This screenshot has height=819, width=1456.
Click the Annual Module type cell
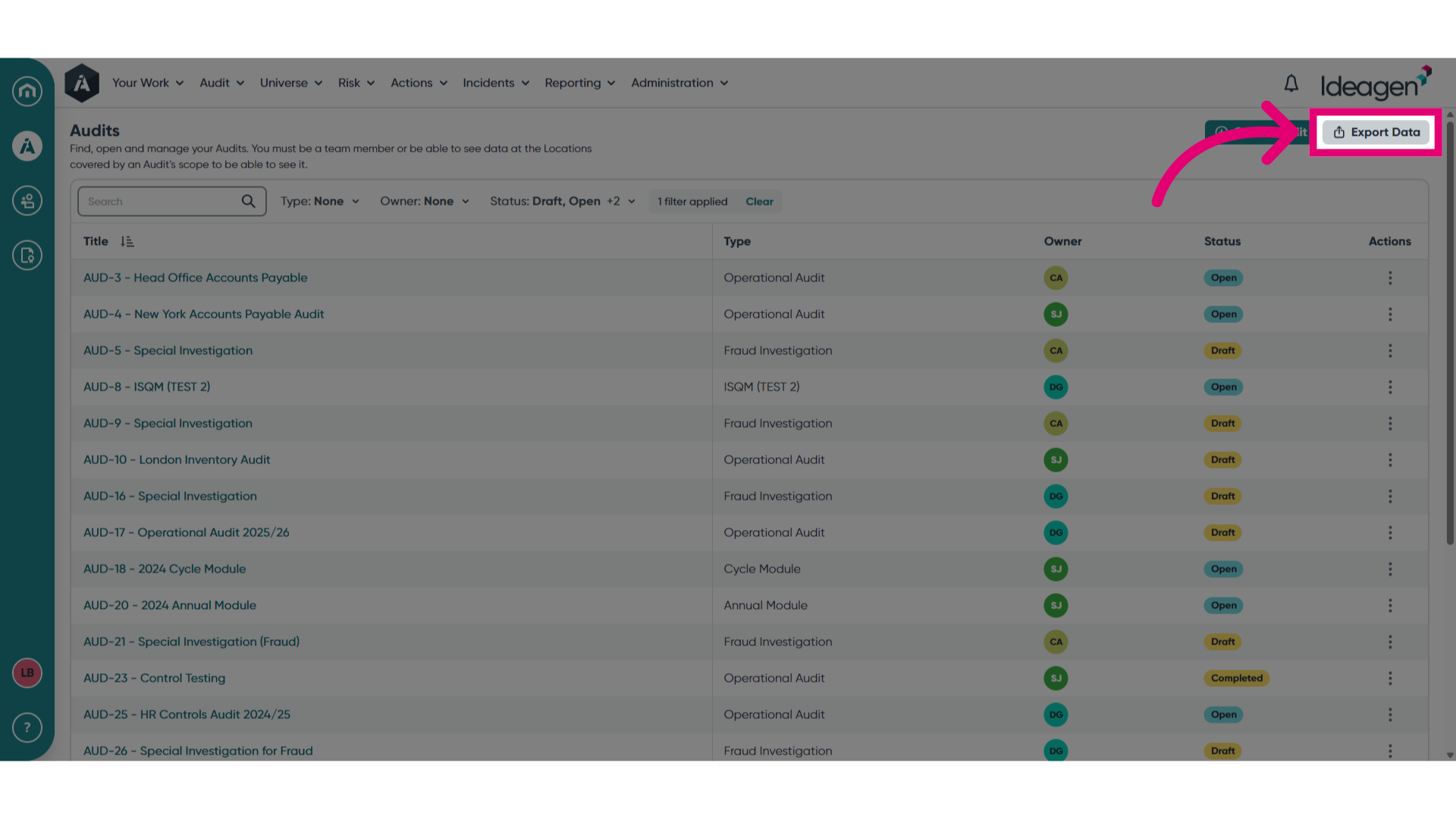(765, 605)
